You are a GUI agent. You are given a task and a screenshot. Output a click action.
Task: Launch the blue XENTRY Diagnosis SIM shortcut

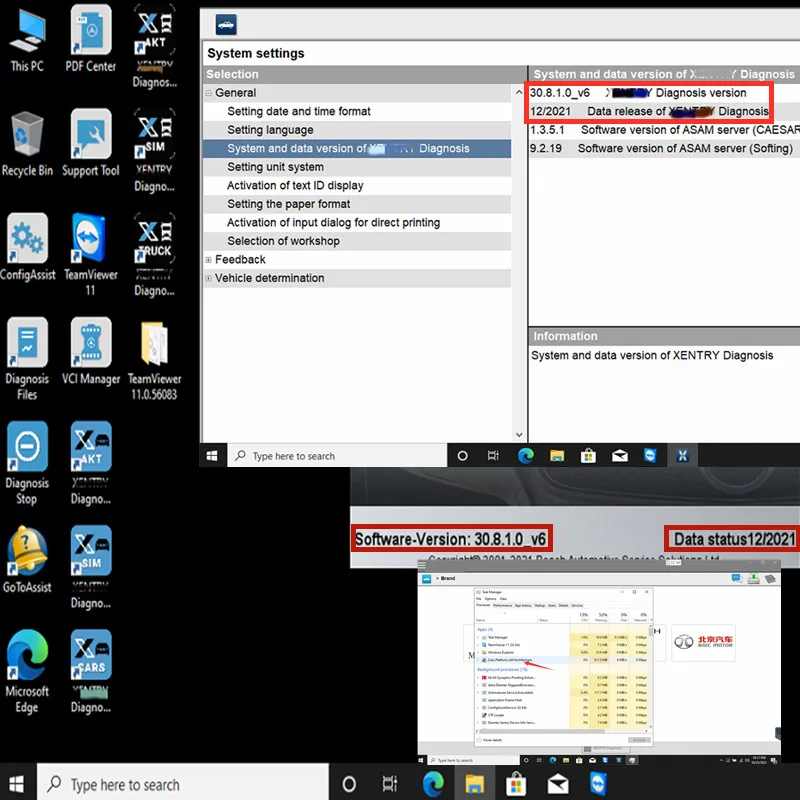point(91,567)
